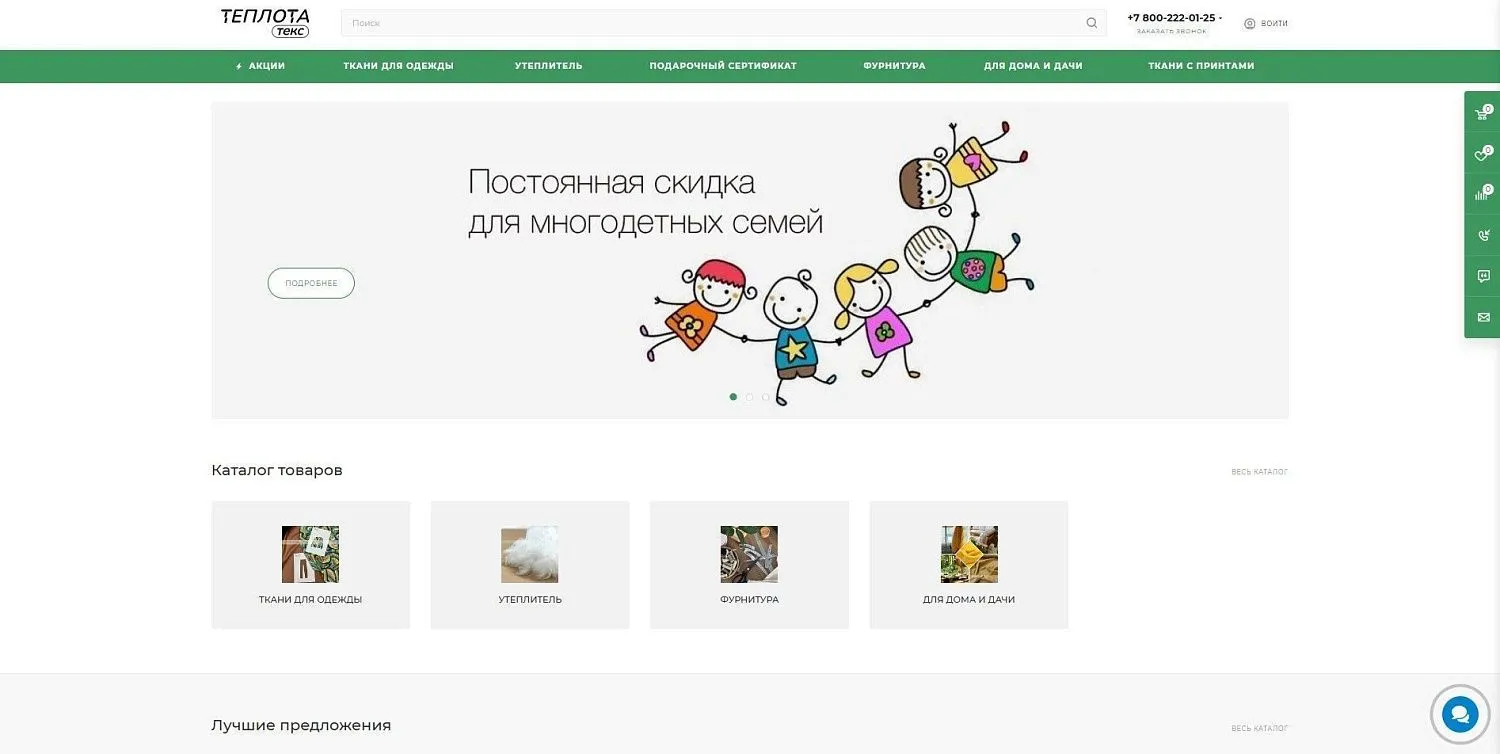Open Фурнитура category thumbnail image
The image size is (1500, 754).
(749, 554)
